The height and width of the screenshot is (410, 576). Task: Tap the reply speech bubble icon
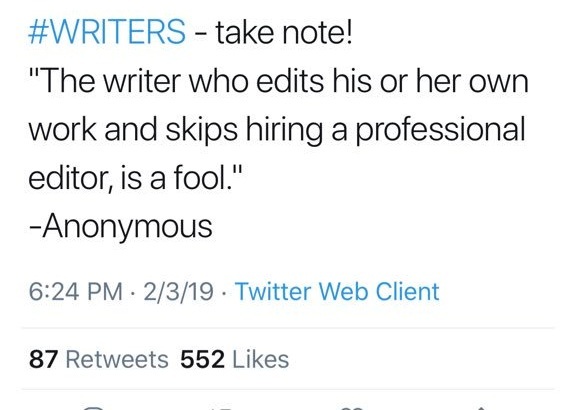93,408
